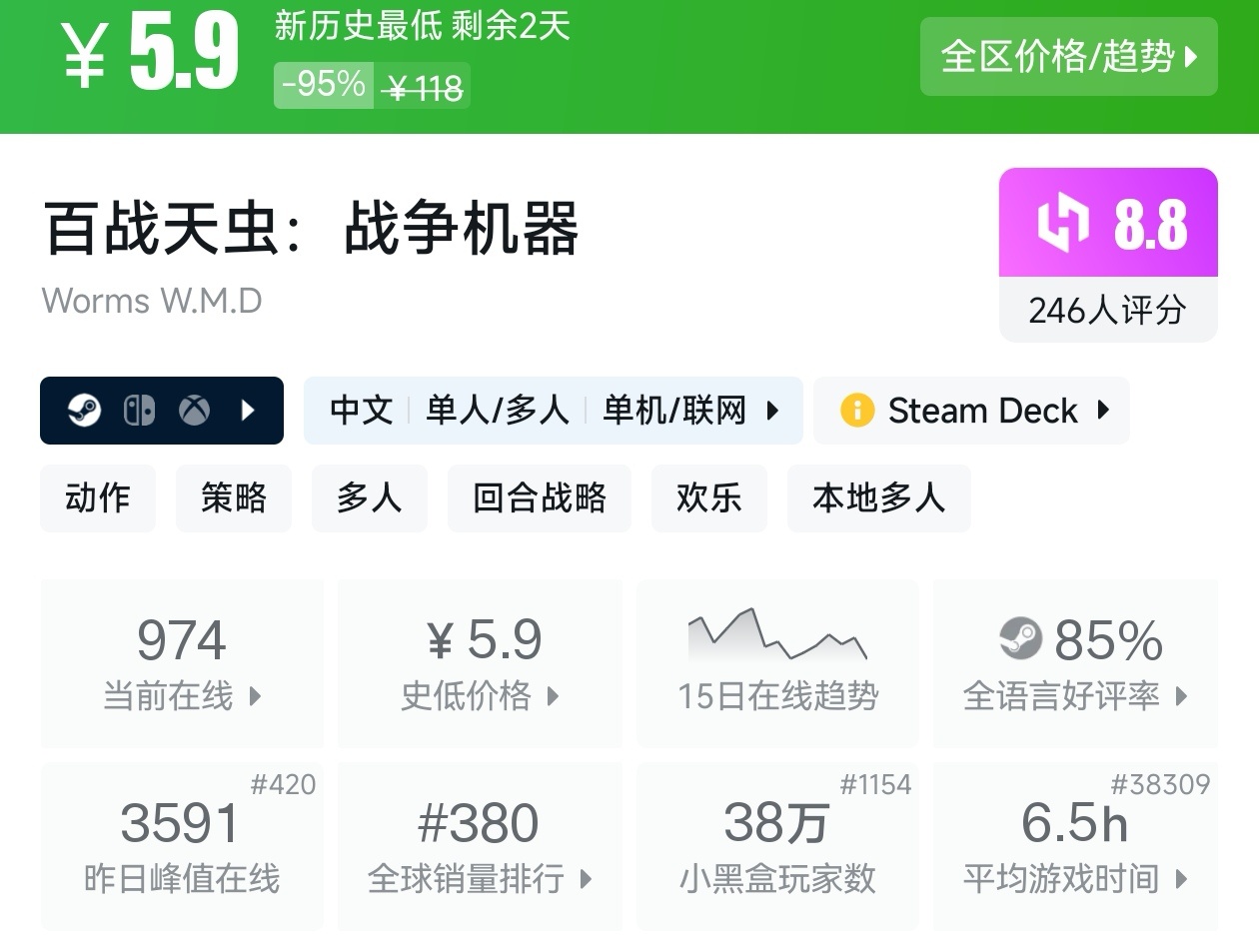The image size is (1259, 952).
Task: Expand language and mode details arrow
Action: [x=772, y=411]
